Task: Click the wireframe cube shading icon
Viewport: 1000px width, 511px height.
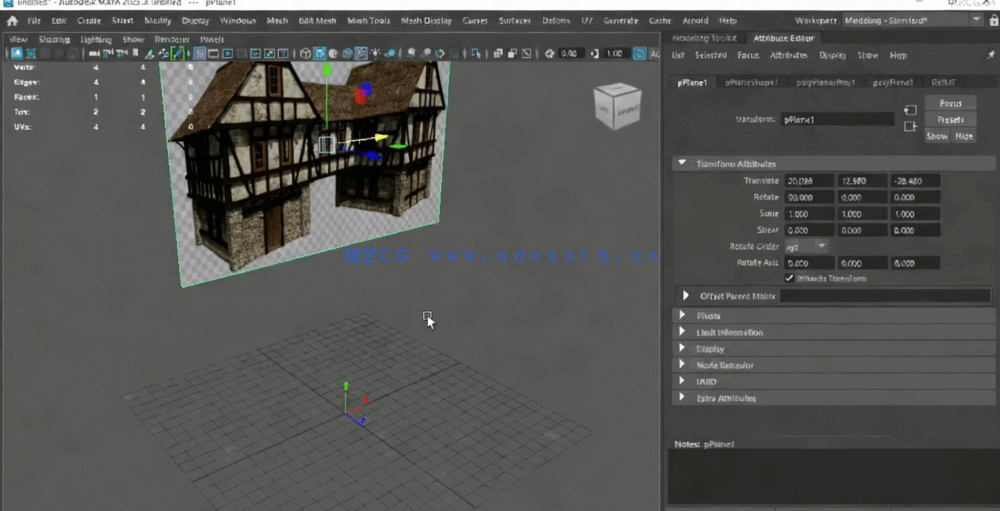Action: click(304, 53)
